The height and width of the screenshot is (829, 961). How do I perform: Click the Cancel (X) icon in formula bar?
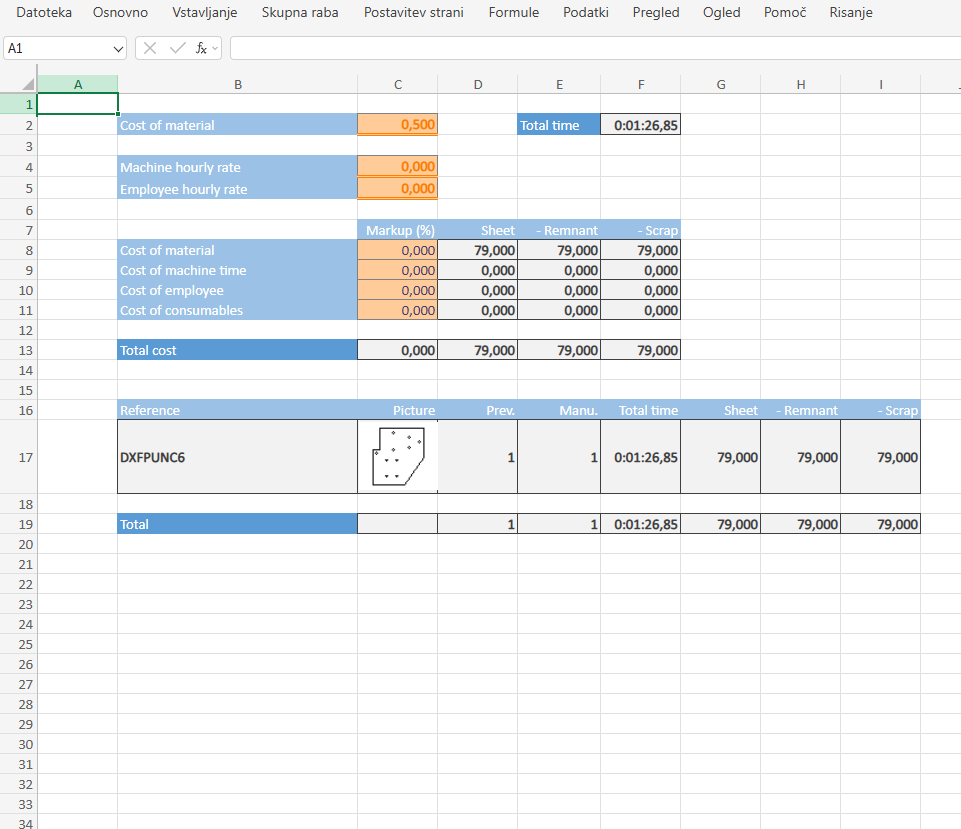(x=151, y=48)
